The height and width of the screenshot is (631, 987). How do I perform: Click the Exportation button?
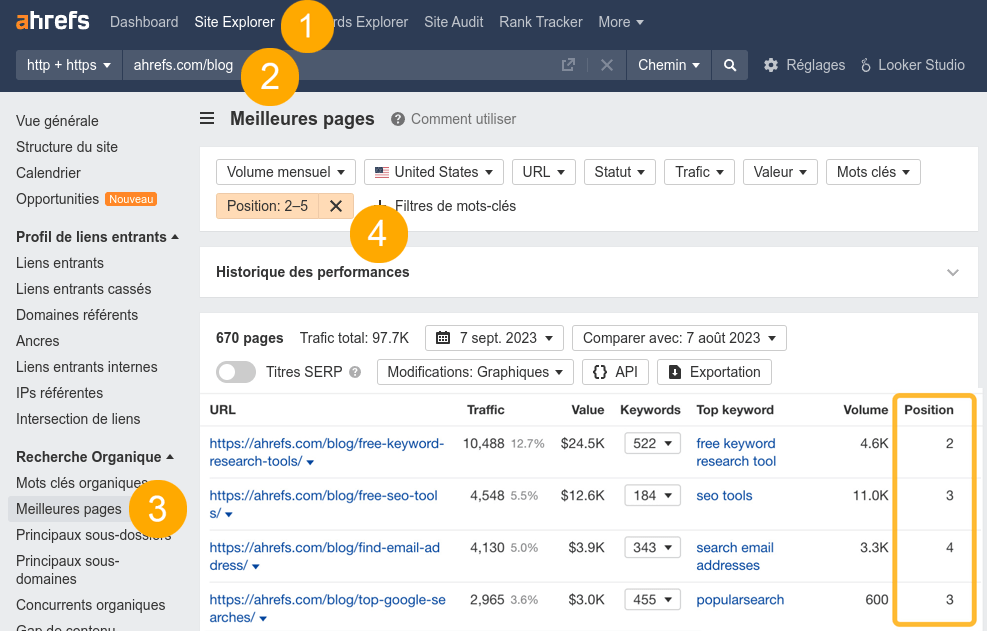point(714,371)
